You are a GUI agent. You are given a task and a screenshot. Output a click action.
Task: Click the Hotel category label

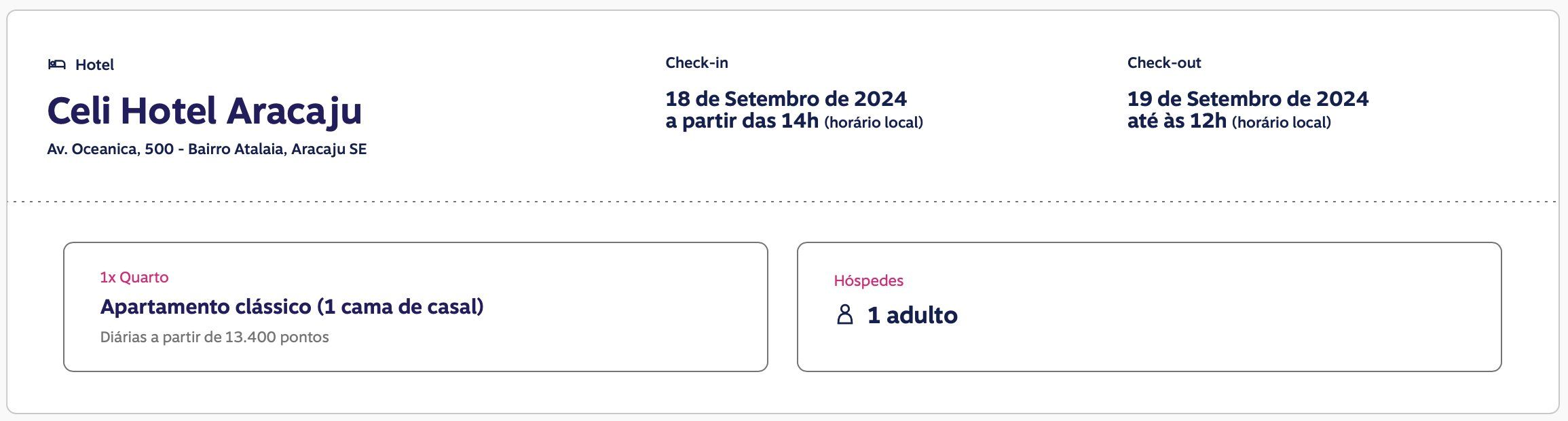click(x=94, y=65)
